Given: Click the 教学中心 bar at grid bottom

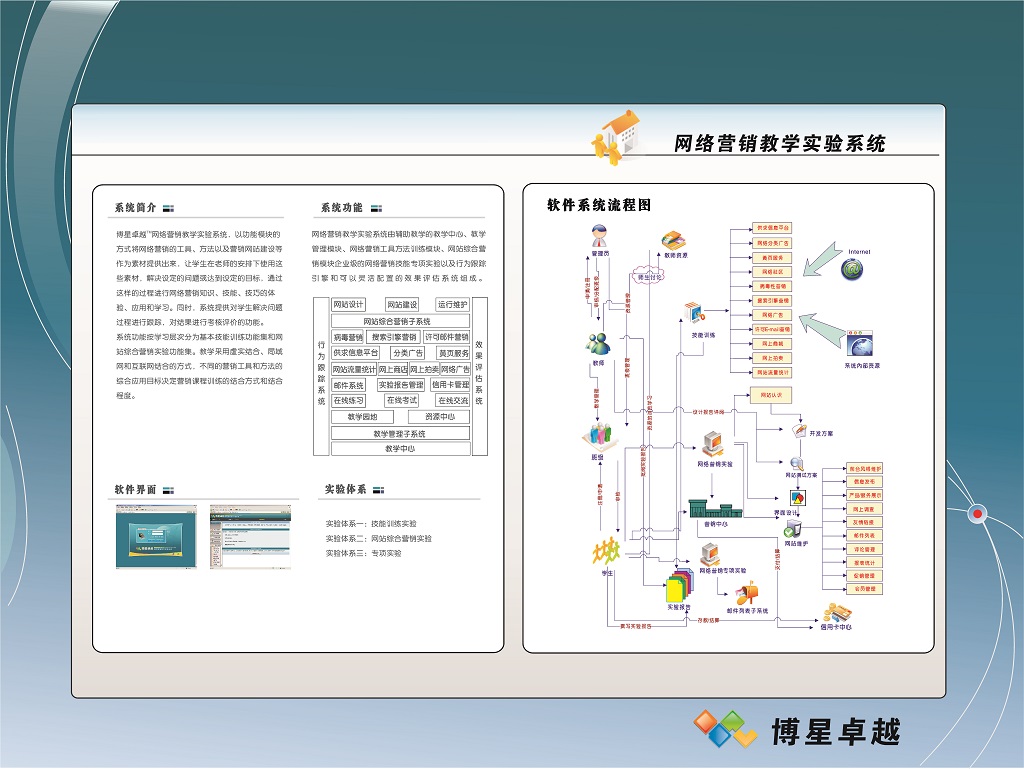Looking at the screenshot, I should pyautogui.click(x=400, y=449).
